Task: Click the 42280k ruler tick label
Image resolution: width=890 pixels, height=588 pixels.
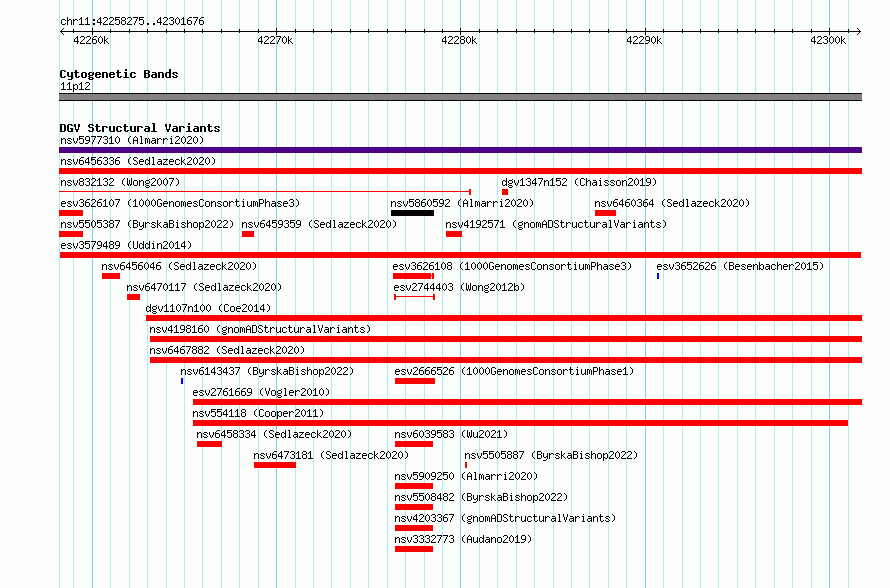Action: click(459, 40)
